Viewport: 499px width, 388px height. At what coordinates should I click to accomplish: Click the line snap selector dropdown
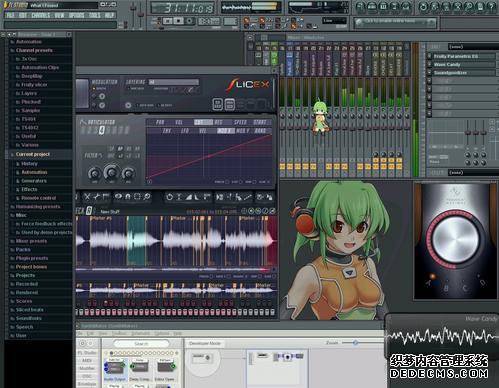[x=334, y=21]
